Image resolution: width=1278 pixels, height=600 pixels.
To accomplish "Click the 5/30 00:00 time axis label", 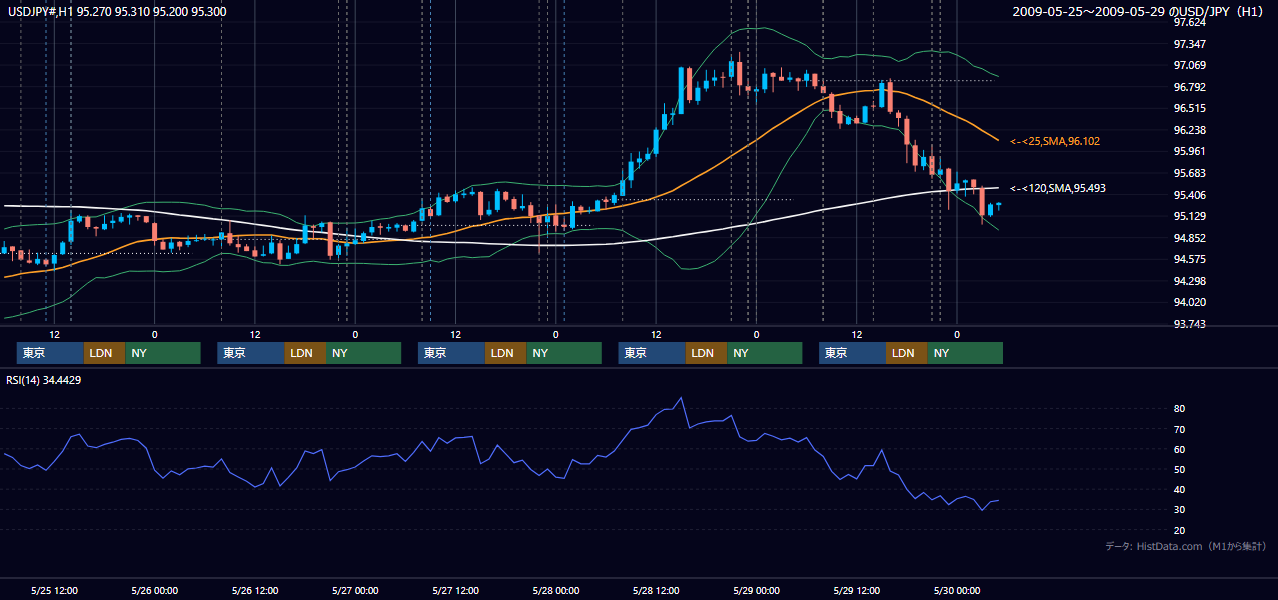I will click(956, 590).
